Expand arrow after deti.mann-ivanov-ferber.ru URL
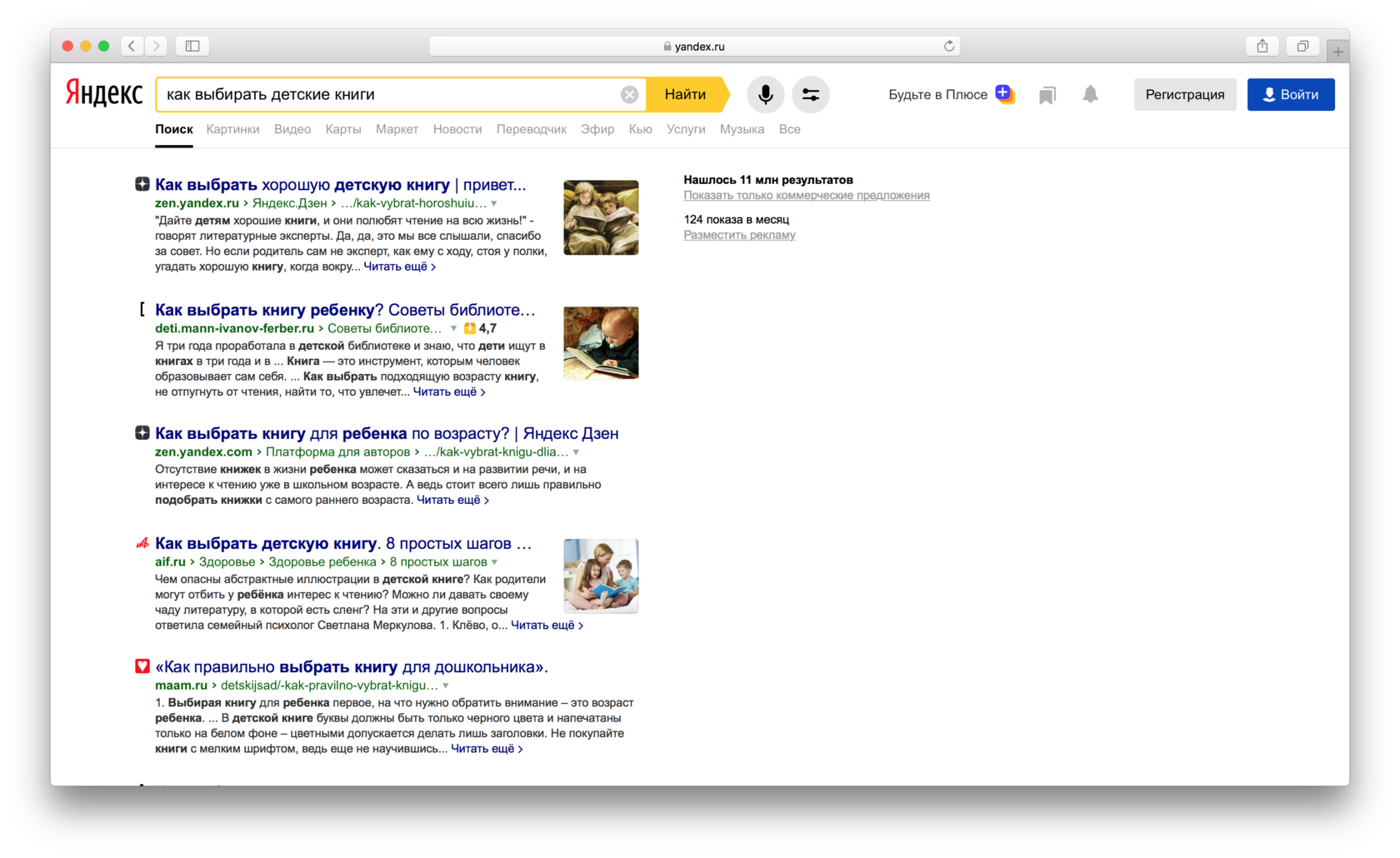 pyautogui.click(x=453, y=328)
